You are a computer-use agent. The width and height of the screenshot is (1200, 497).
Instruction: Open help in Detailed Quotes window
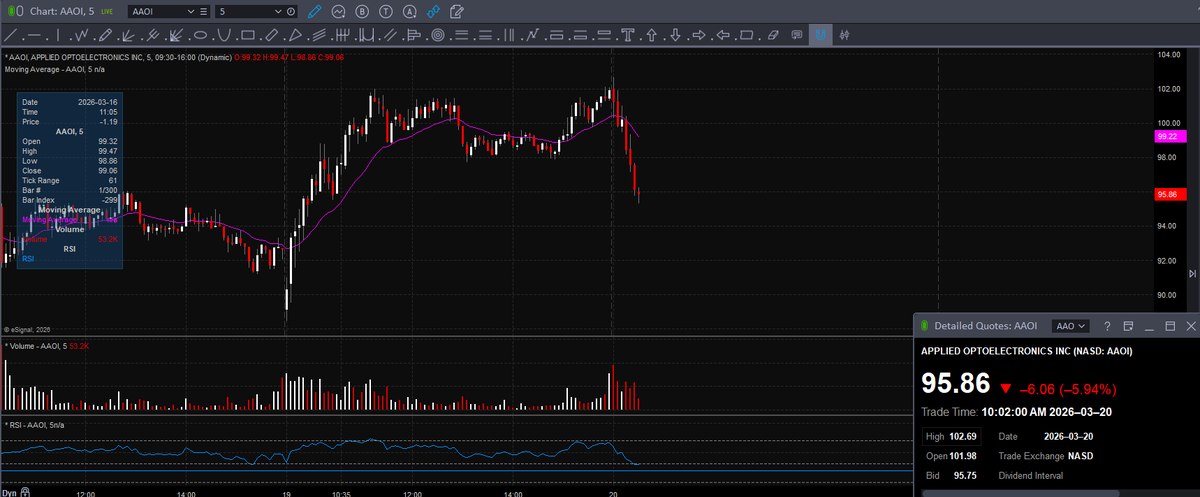pyautogui.click(x=1107, y=326)
